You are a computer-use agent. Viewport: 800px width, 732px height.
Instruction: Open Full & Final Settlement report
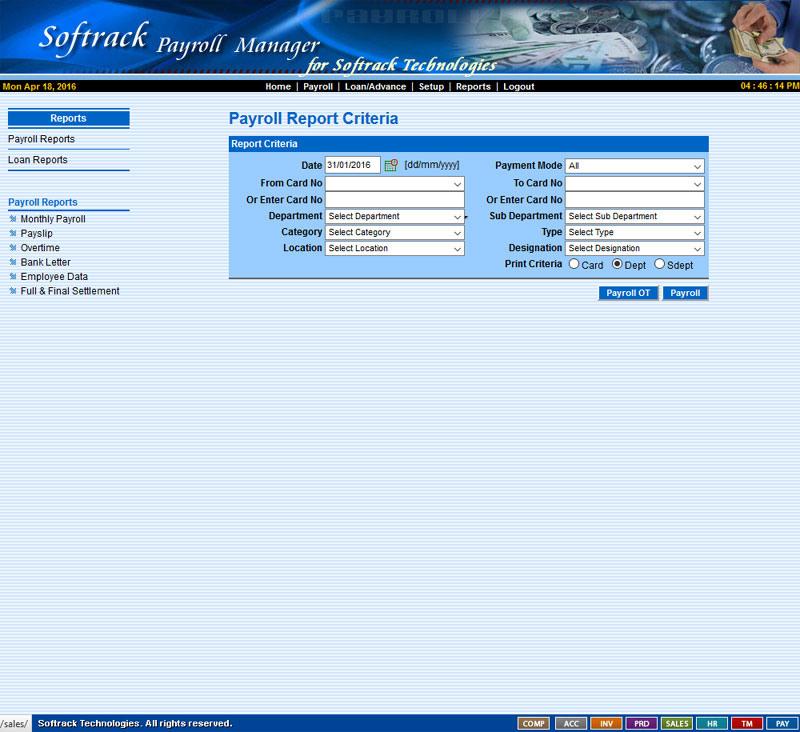coord(69,291)
